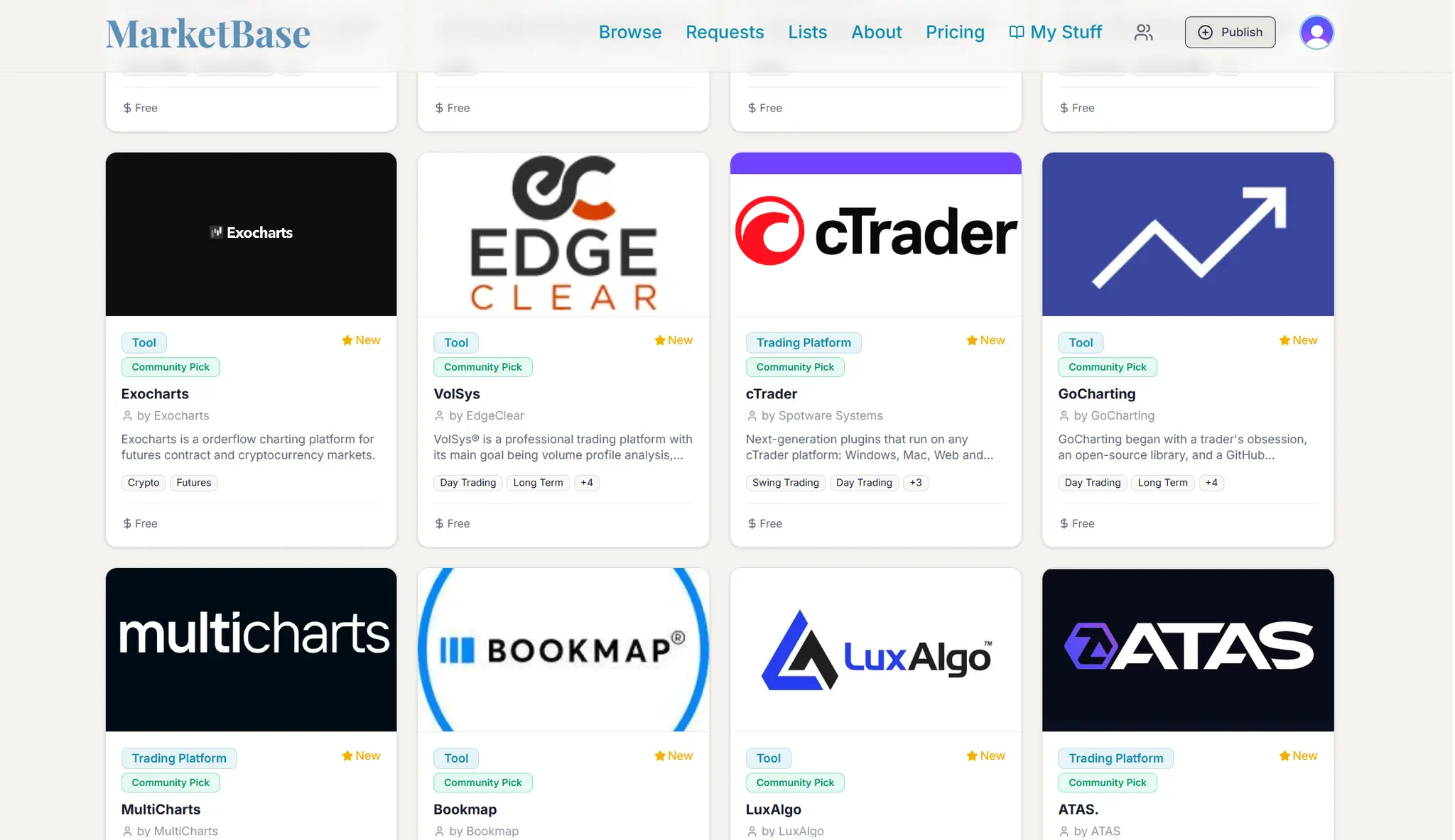The image size is (1455, 840).
Task: Click the Trading Platform tag on the MultiCharts card
Action: (179, 758)
